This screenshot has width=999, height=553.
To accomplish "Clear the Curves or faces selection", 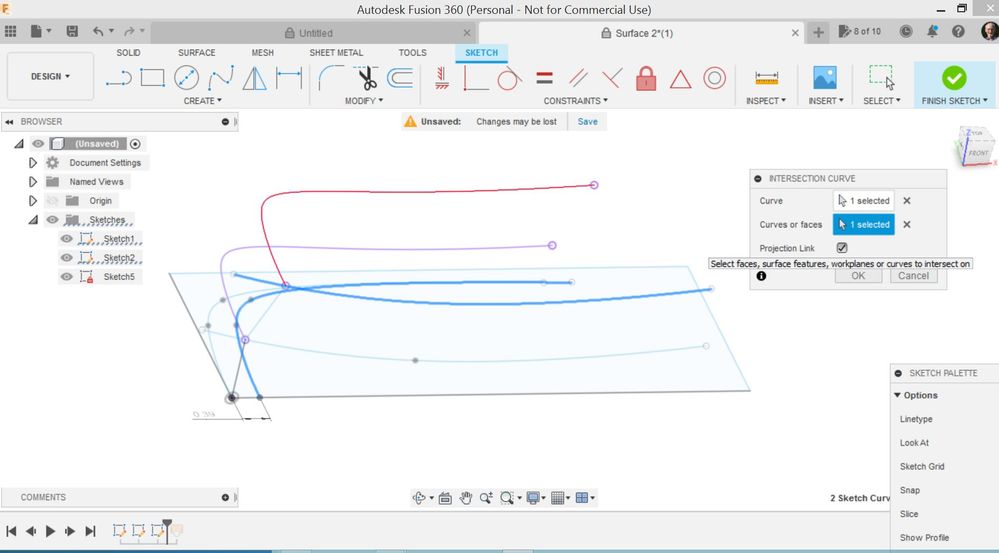I will click(x=907, y=224).
